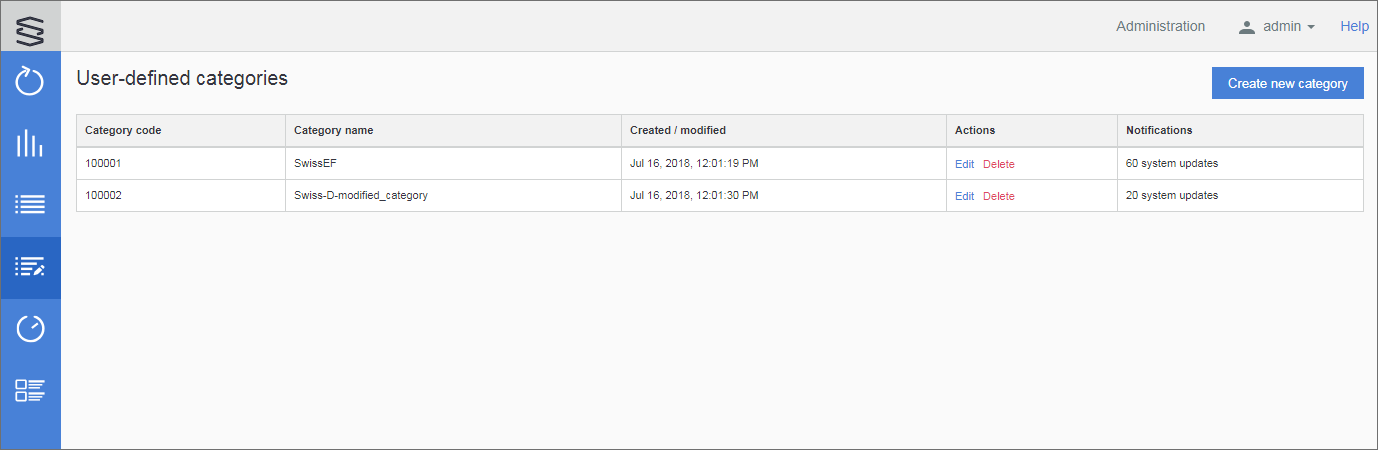
Task: Open the circular refresh sidebar icon
Action: 30,82
